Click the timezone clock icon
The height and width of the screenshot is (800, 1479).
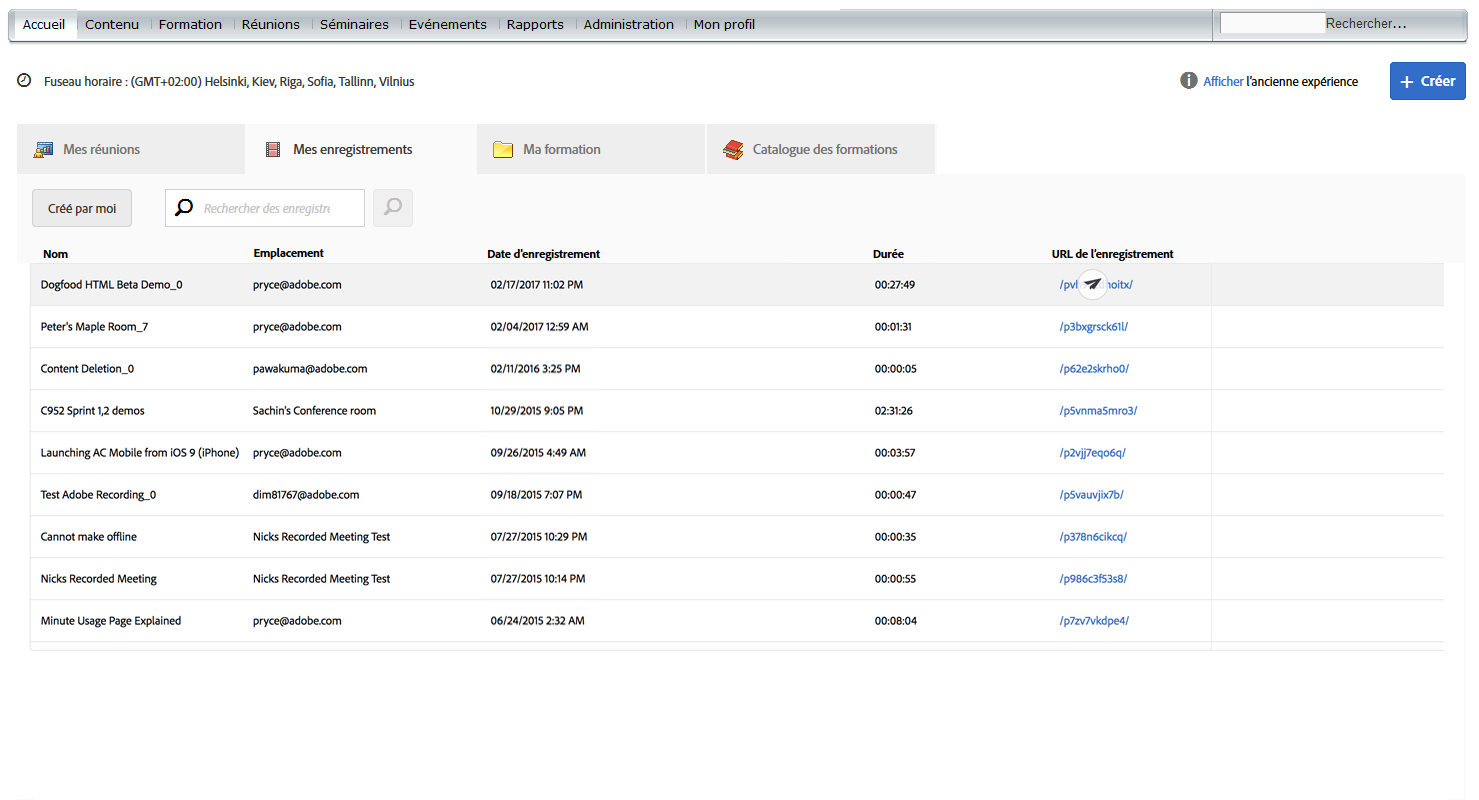(x=24, y=81)
